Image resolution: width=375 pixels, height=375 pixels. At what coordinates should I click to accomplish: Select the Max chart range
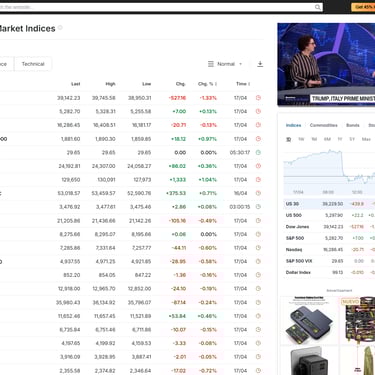(x=366, y=139)
